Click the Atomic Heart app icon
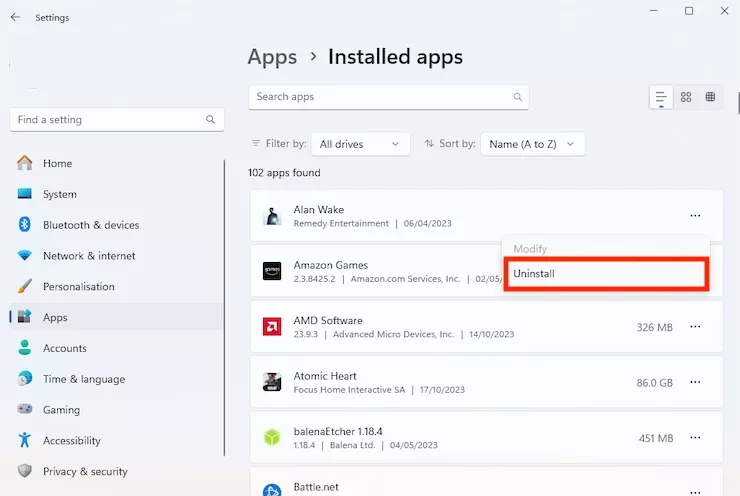 (272, 382)
